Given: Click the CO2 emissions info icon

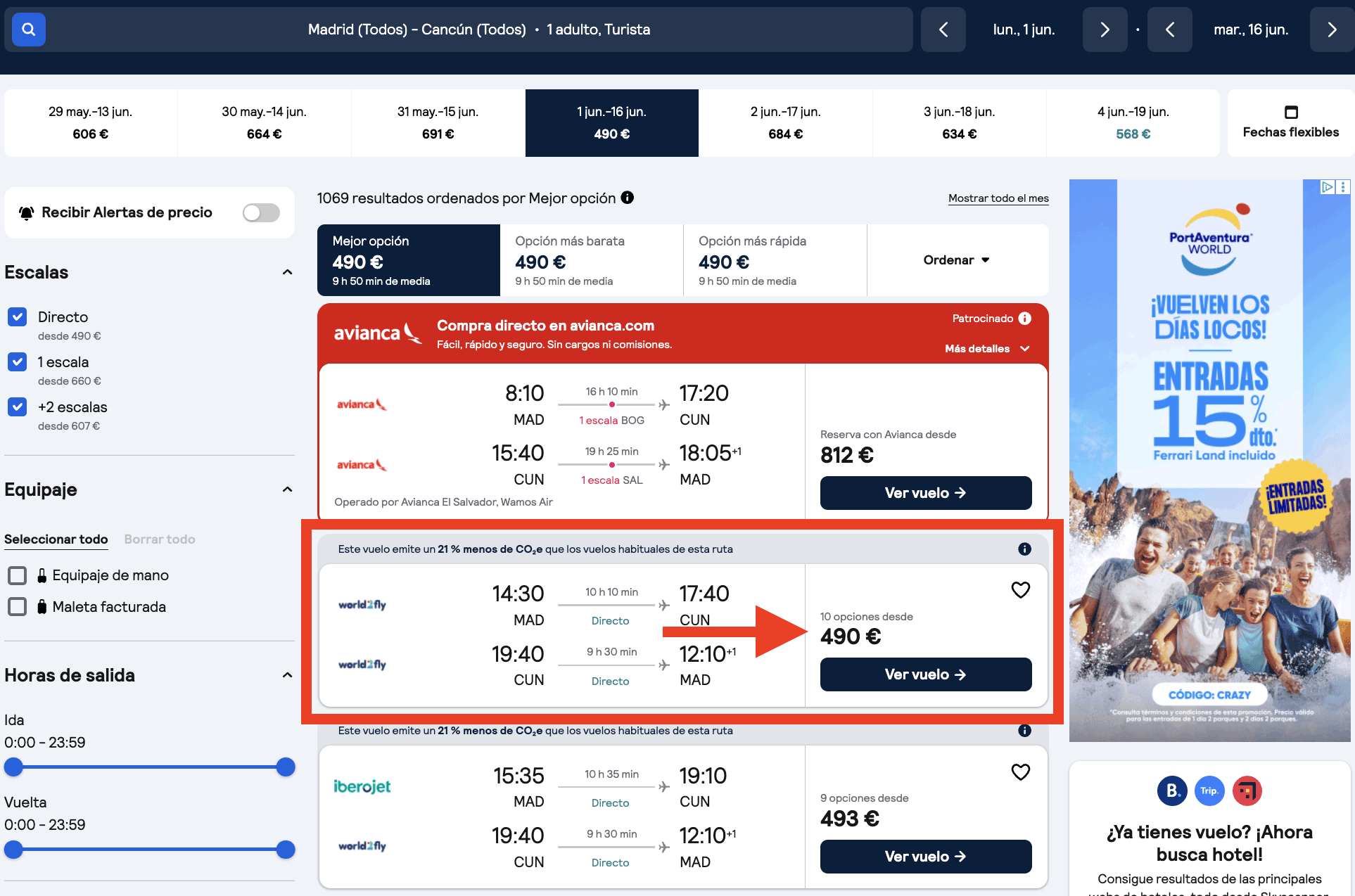Looking at the screenshot, I should point(1024,549).
